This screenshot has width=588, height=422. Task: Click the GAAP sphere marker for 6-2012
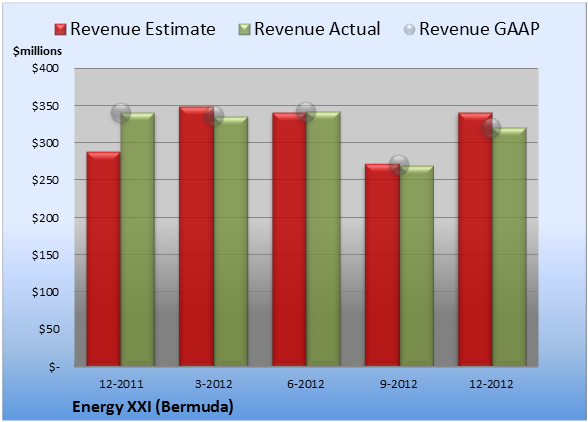click(306, 111)
